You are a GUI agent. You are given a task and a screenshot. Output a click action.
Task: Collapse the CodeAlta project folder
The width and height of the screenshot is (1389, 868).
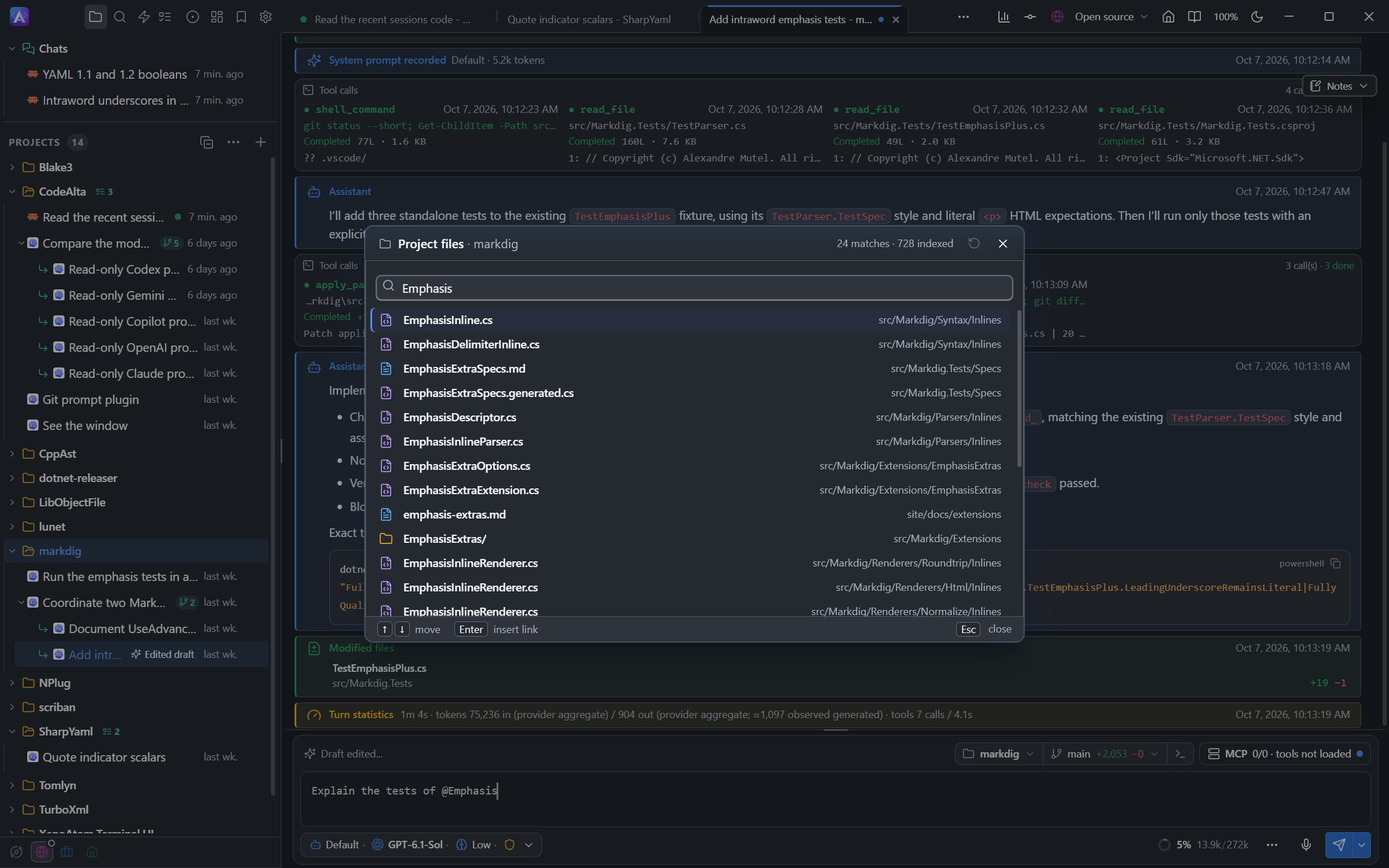[12, 192]
